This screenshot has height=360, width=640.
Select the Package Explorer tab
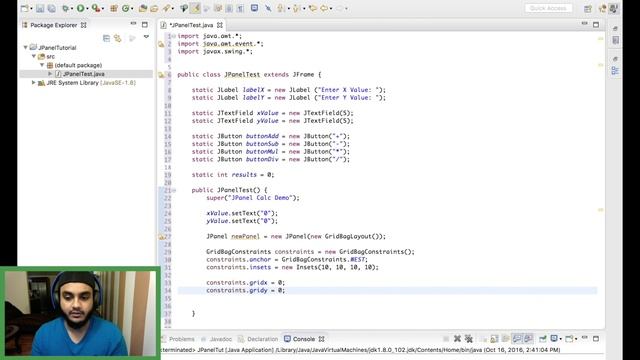(54, 25)
